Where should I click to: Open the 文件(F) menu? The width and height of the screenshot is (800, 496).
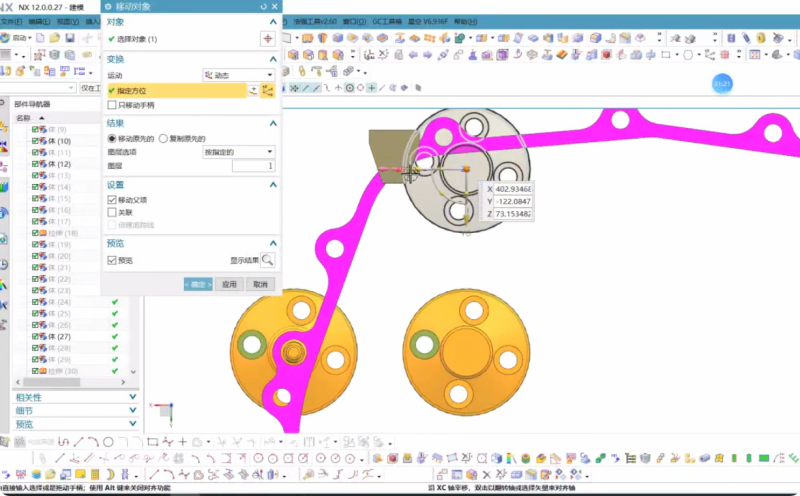pos(12,21)
